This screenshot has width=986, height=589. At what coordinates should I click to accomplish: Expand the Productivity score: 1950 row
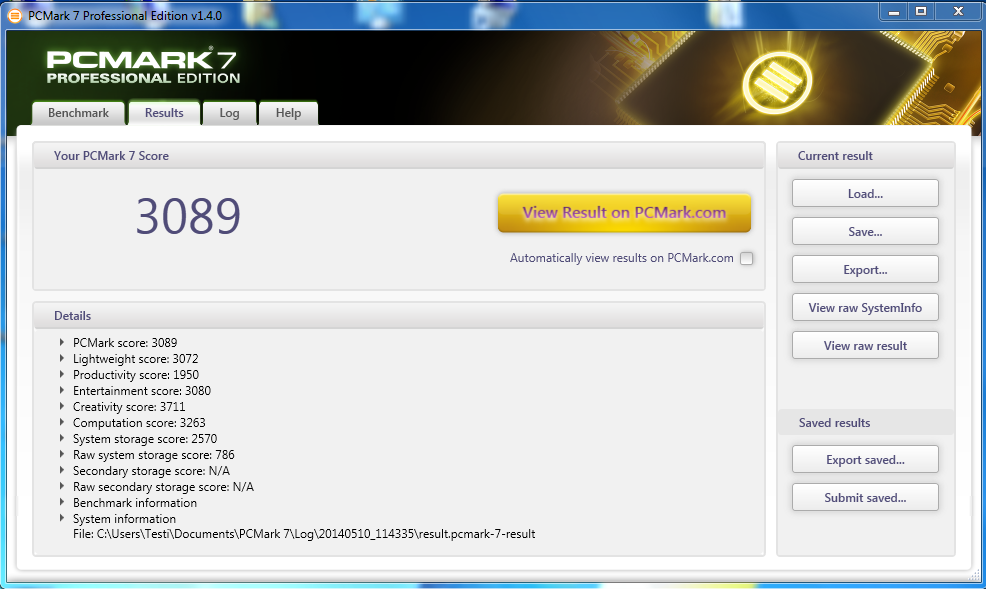(x=62, y=375)
